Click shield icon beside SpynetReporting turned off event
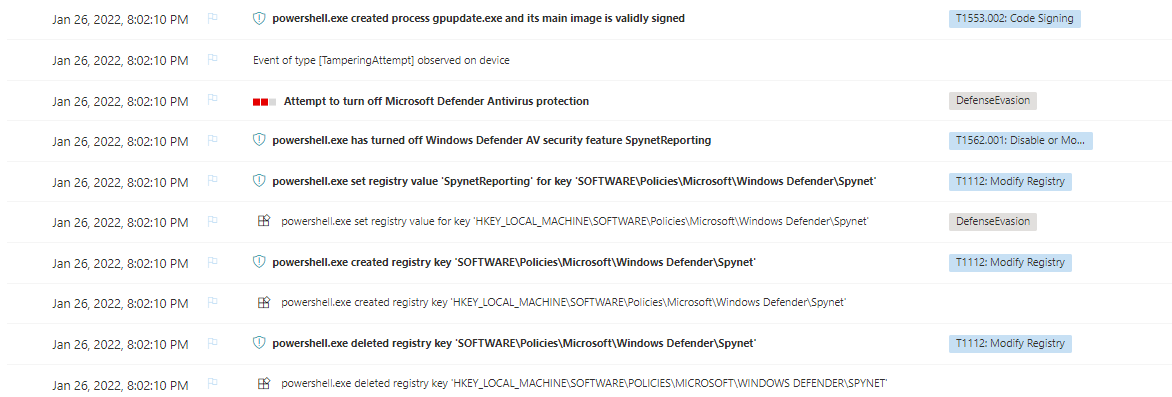Image resolution: width=1172 pixels, height=397 pixels. [259, 140]
